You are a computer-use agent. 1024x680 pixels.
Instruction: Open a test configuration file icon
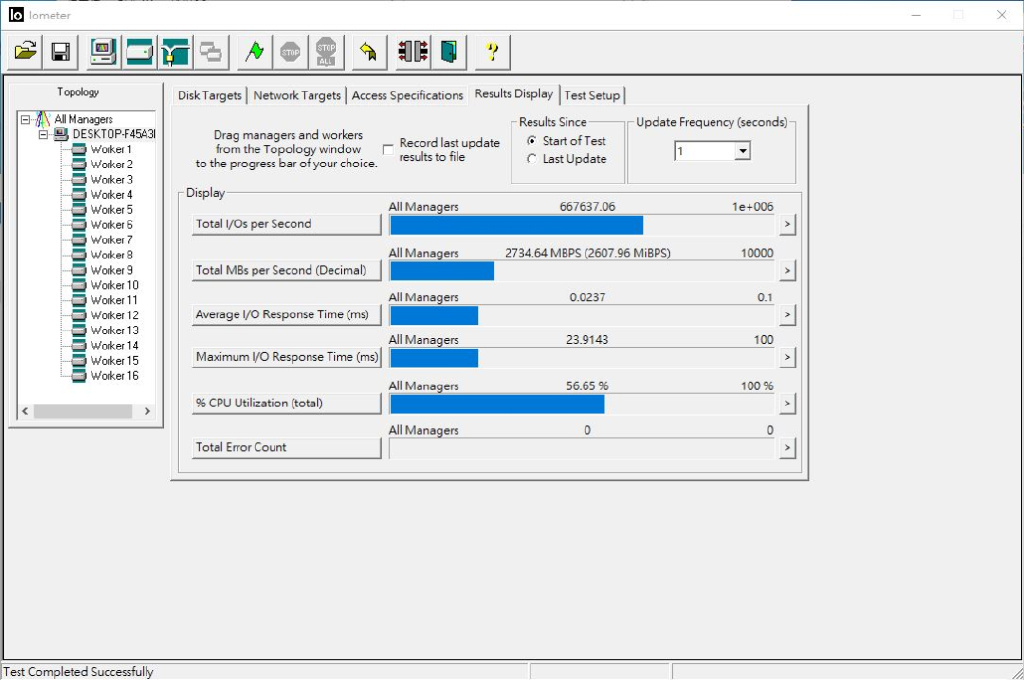[x=26, y=51]
